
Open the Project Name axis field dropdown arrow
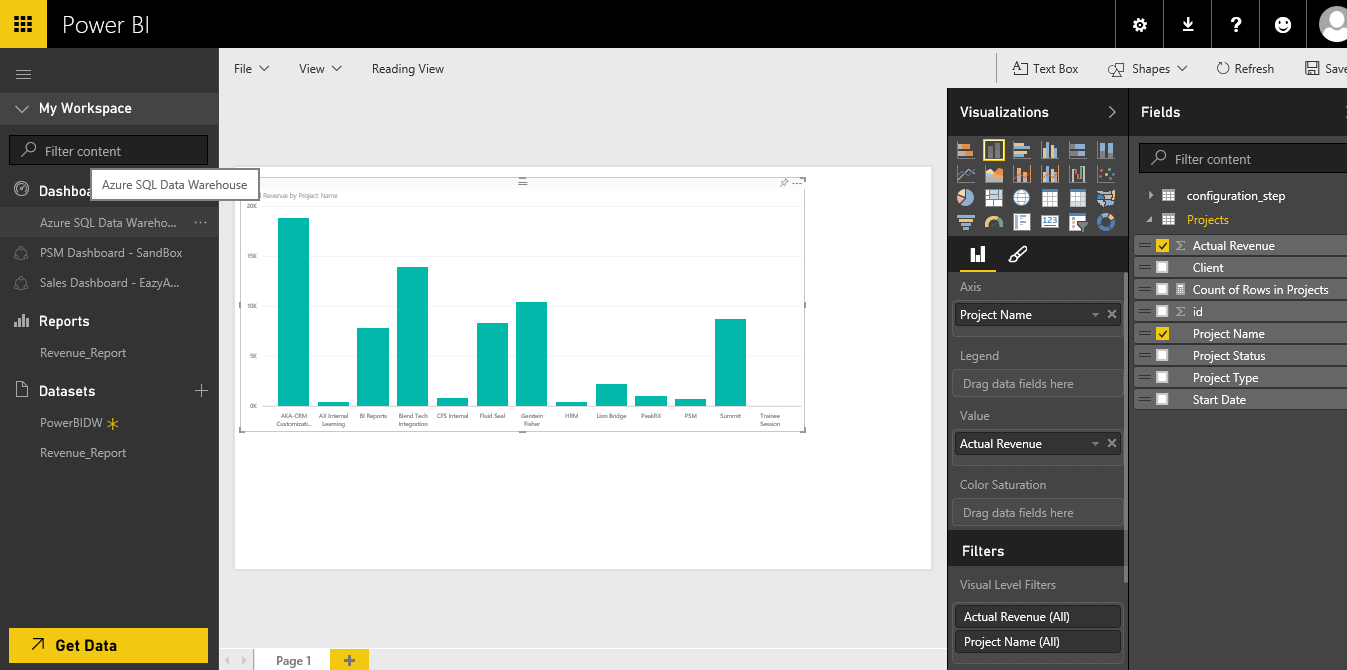pos(1096,315)
